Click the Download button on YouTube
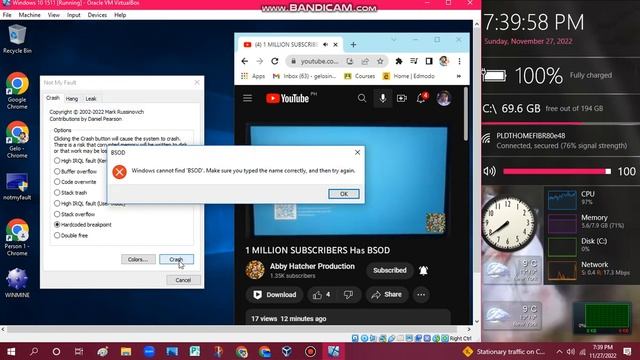640x360 pixels. pyautogui.click(x=274, y=295)
